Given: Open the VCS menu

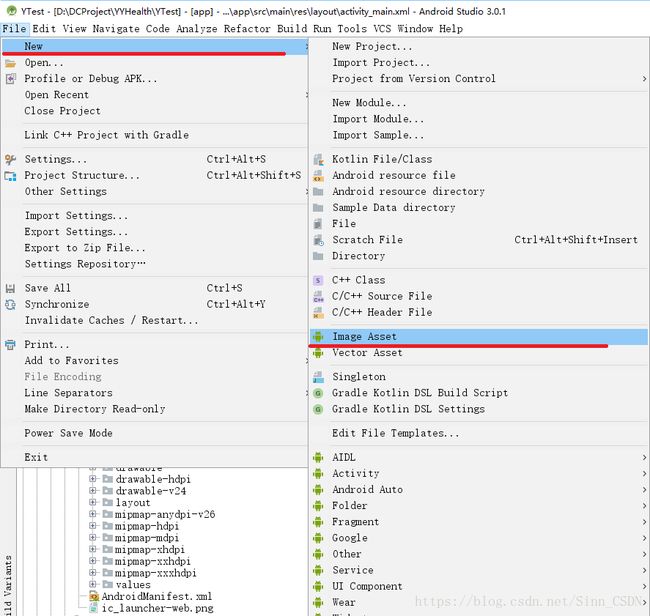Looking at the screenshot, I should point(382,29).
